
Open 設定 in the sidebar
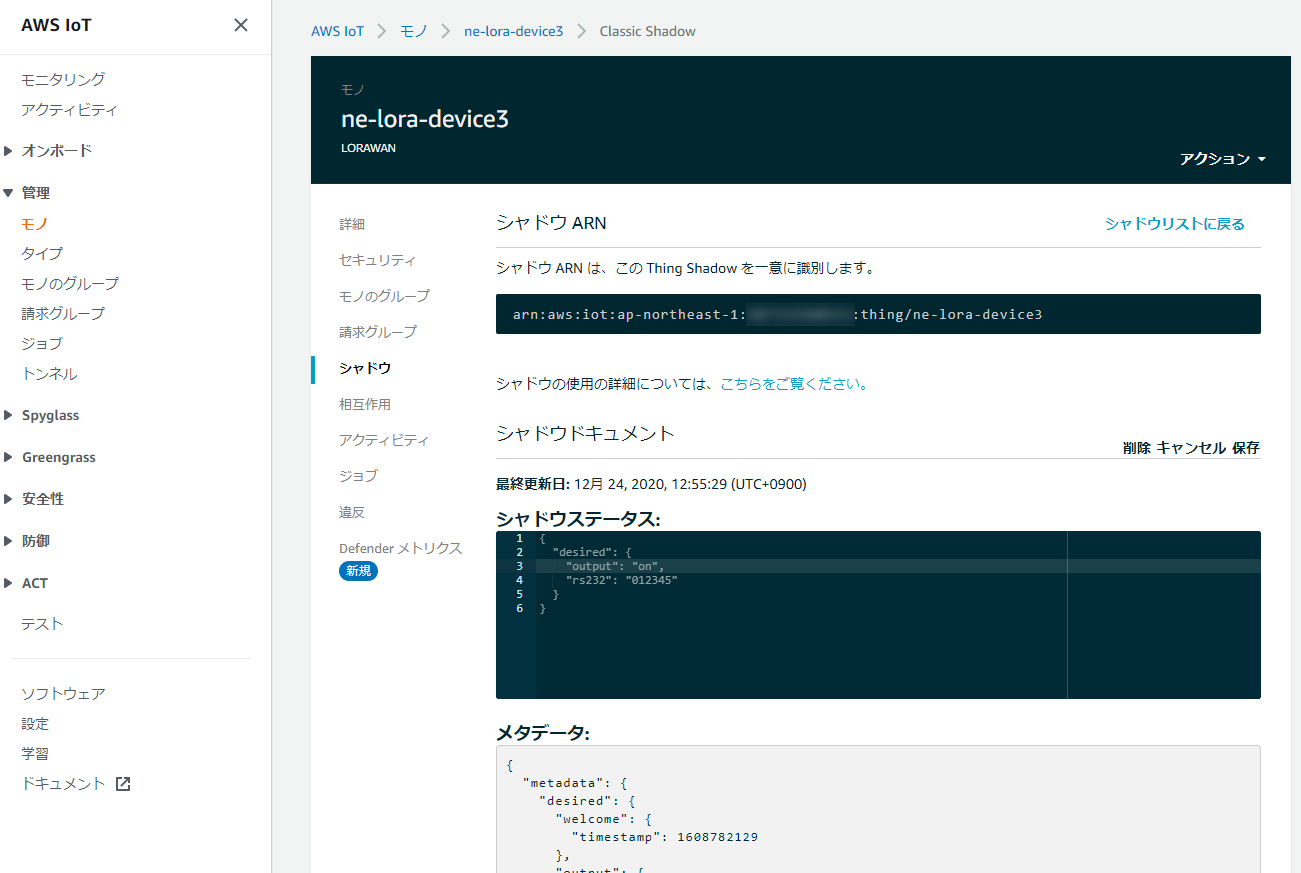[35, 723]
